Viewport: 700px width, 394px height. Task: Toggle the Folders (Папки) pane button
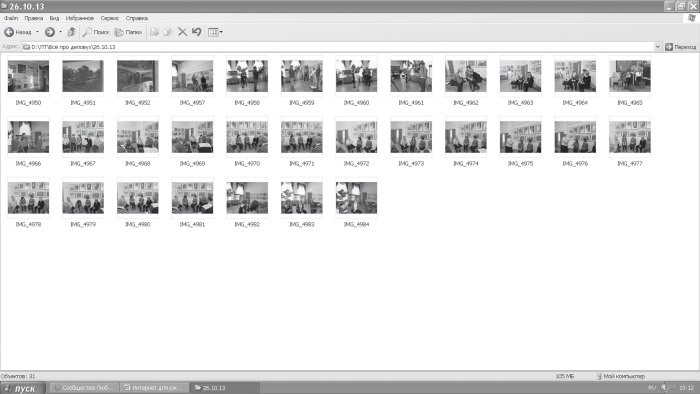coord(128,32)
